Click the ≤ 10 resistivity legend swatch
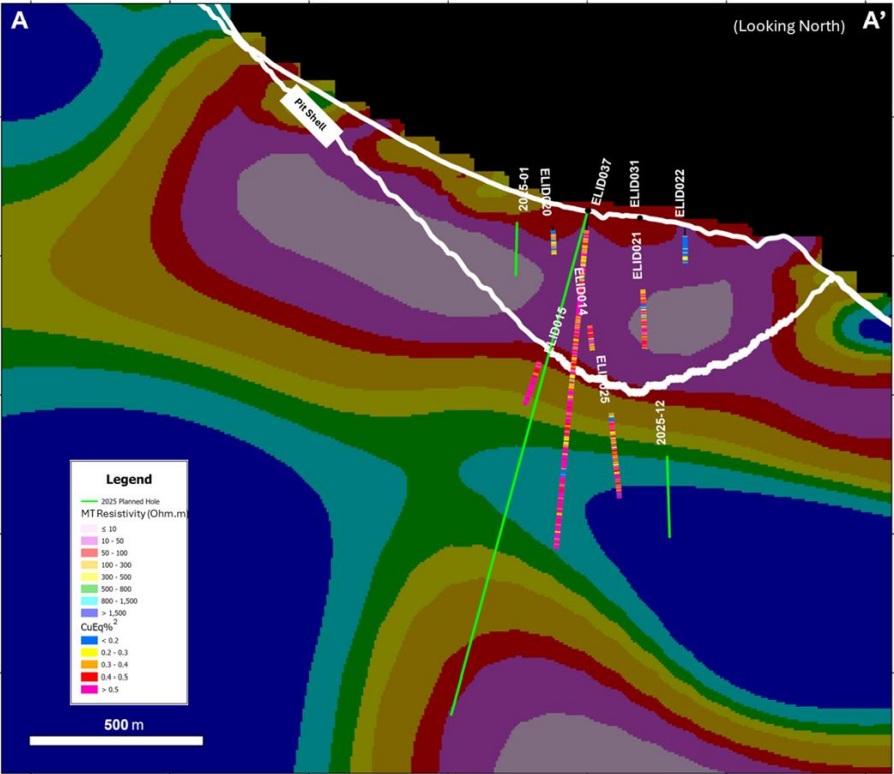The width and height of the screenshot is (894, 774). [x=90, y=528]
